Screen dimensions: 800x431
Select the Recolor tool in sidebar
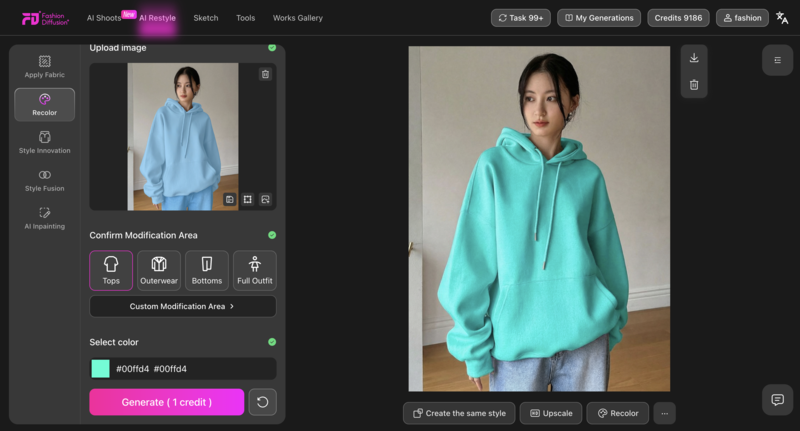(x=44, y=105)
